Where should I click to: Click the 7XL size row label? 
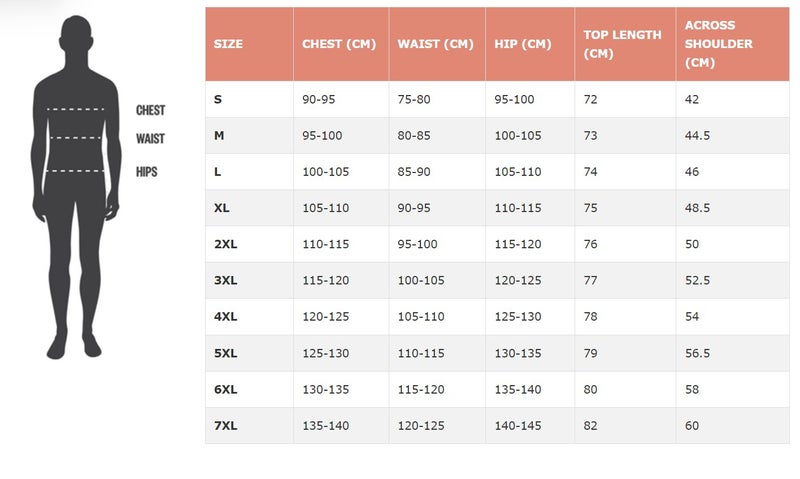[x=226, y=426]
